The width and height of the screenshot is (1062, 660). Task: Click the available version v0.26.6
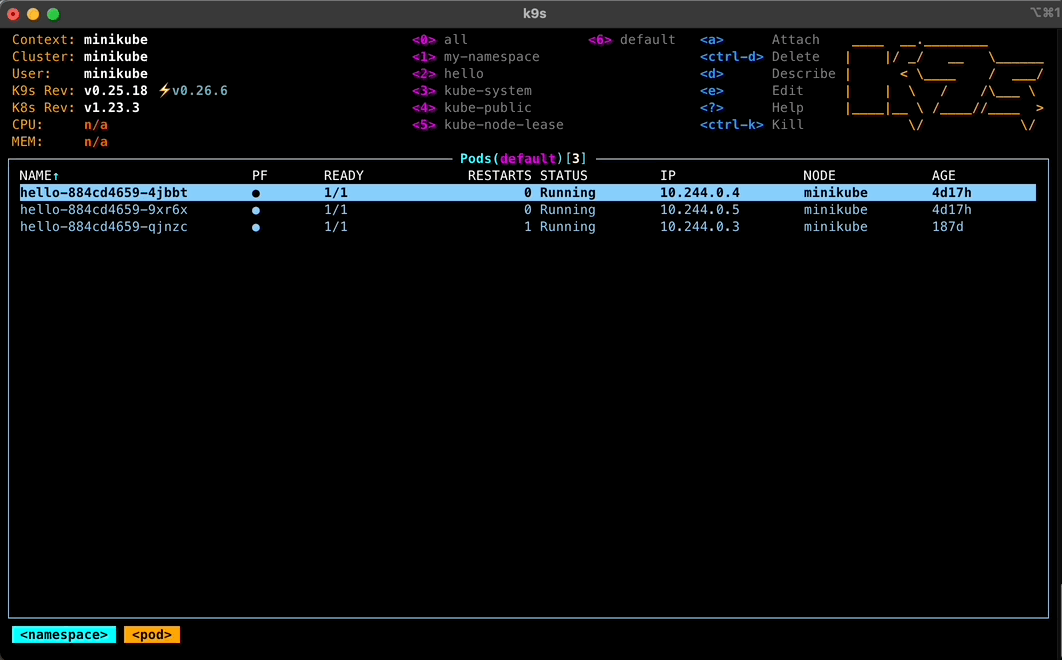tap(200, 91)
